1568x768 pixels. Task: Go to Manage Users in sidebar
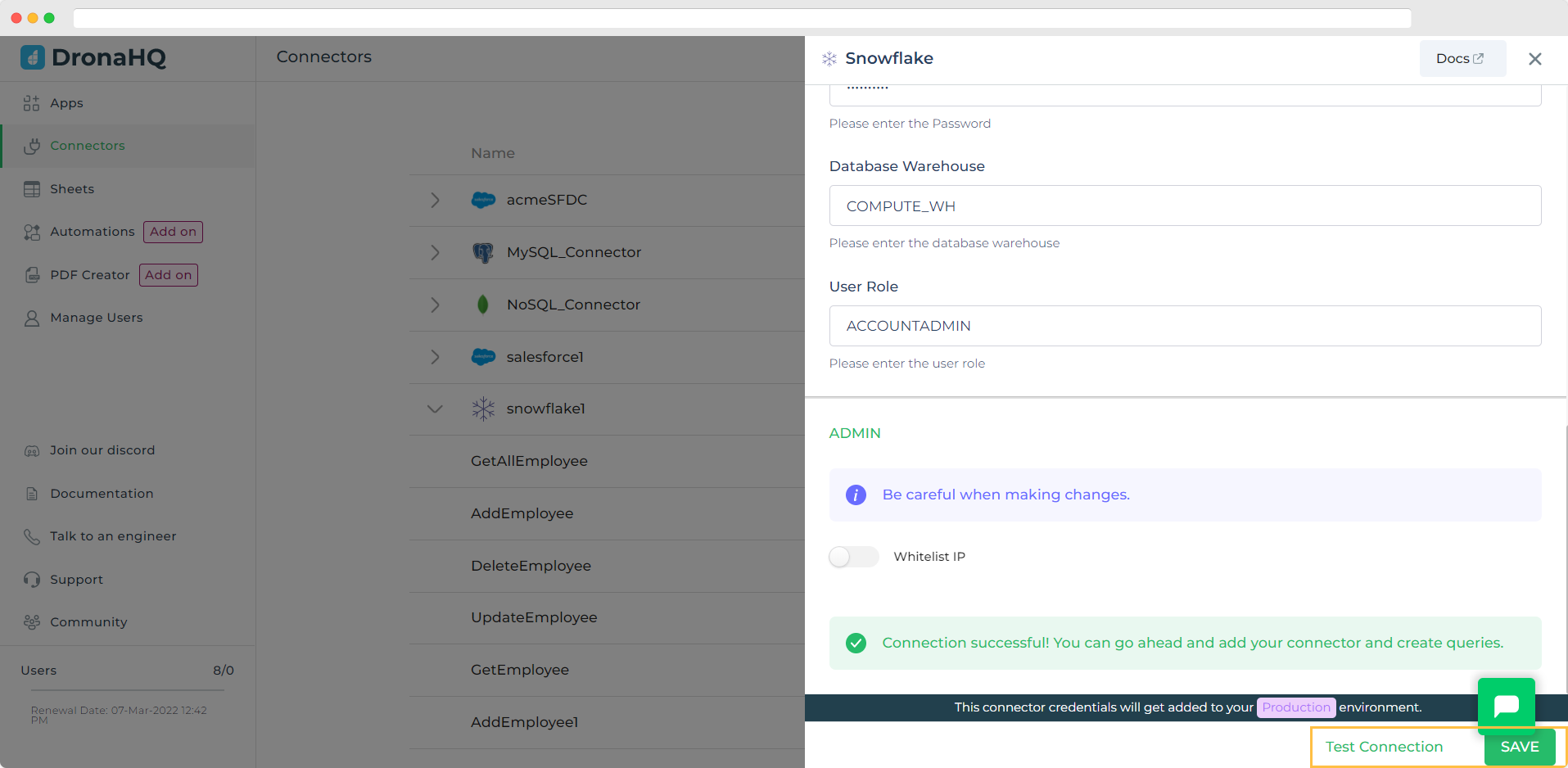(96, 318)
